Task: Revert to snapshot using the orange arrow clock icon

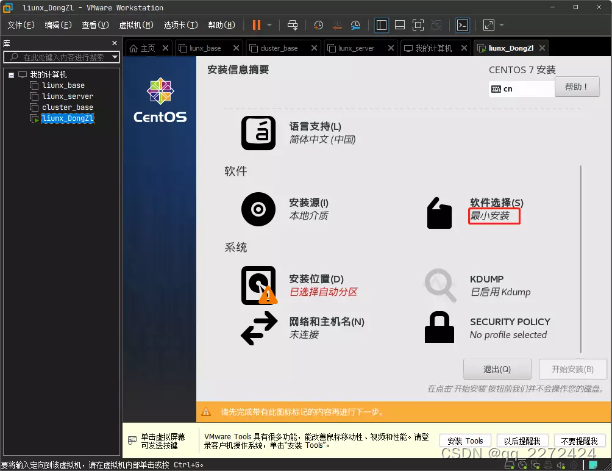Action: click(x=337, y=25)
